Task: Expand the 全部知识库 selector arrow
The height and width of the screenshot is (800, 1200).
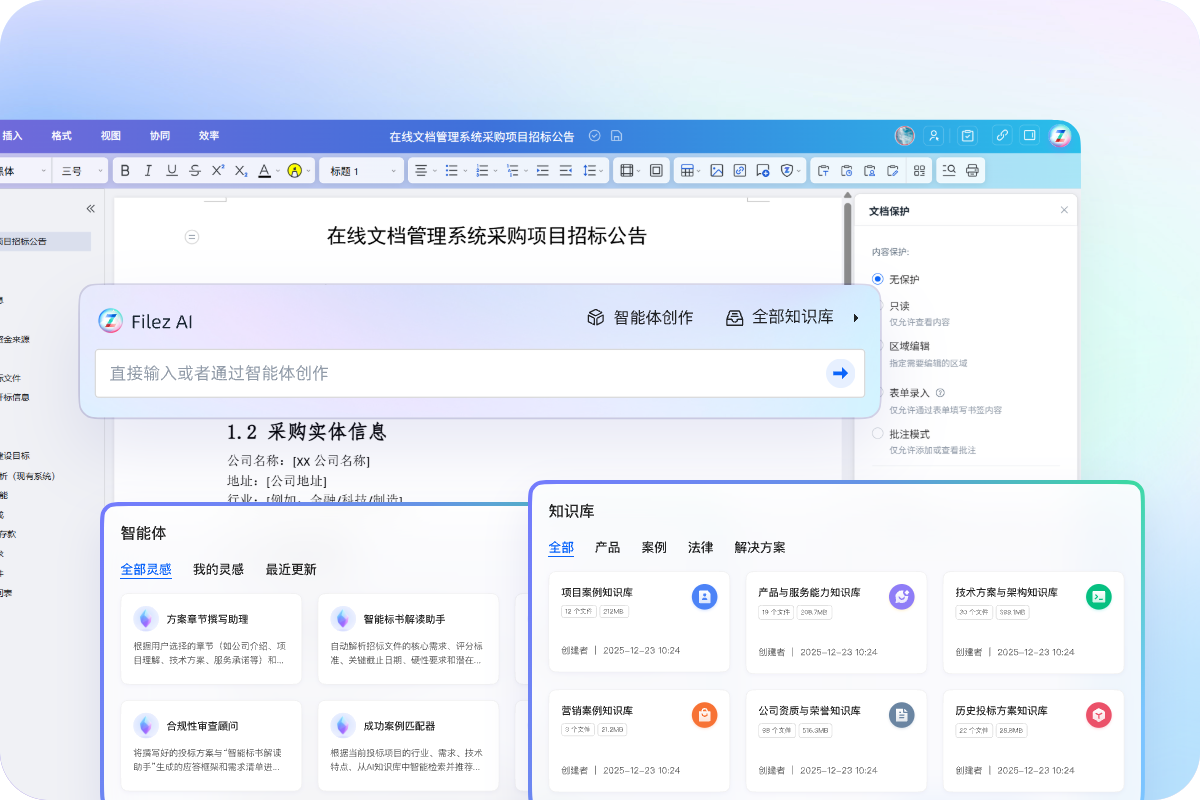Action: (x=856, y=318)
